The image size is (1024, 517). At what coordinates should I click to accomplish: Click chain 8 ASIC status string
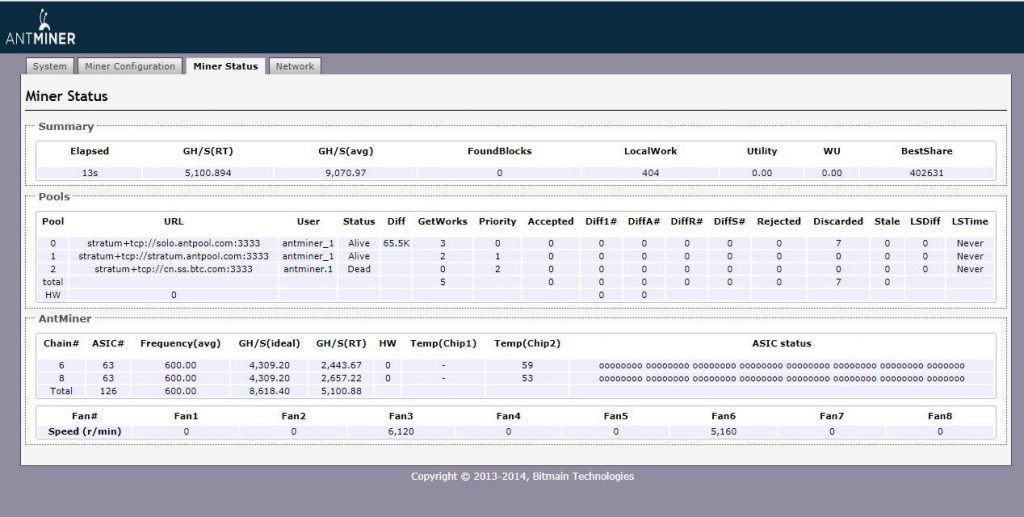coord(782,378)
